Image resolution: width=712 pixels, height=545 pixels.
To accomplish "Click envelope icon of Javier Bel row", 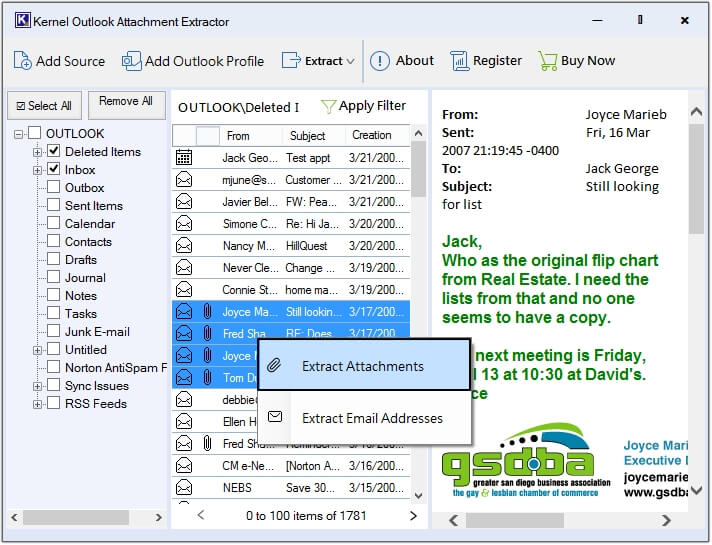I will [x=184, y=202].
